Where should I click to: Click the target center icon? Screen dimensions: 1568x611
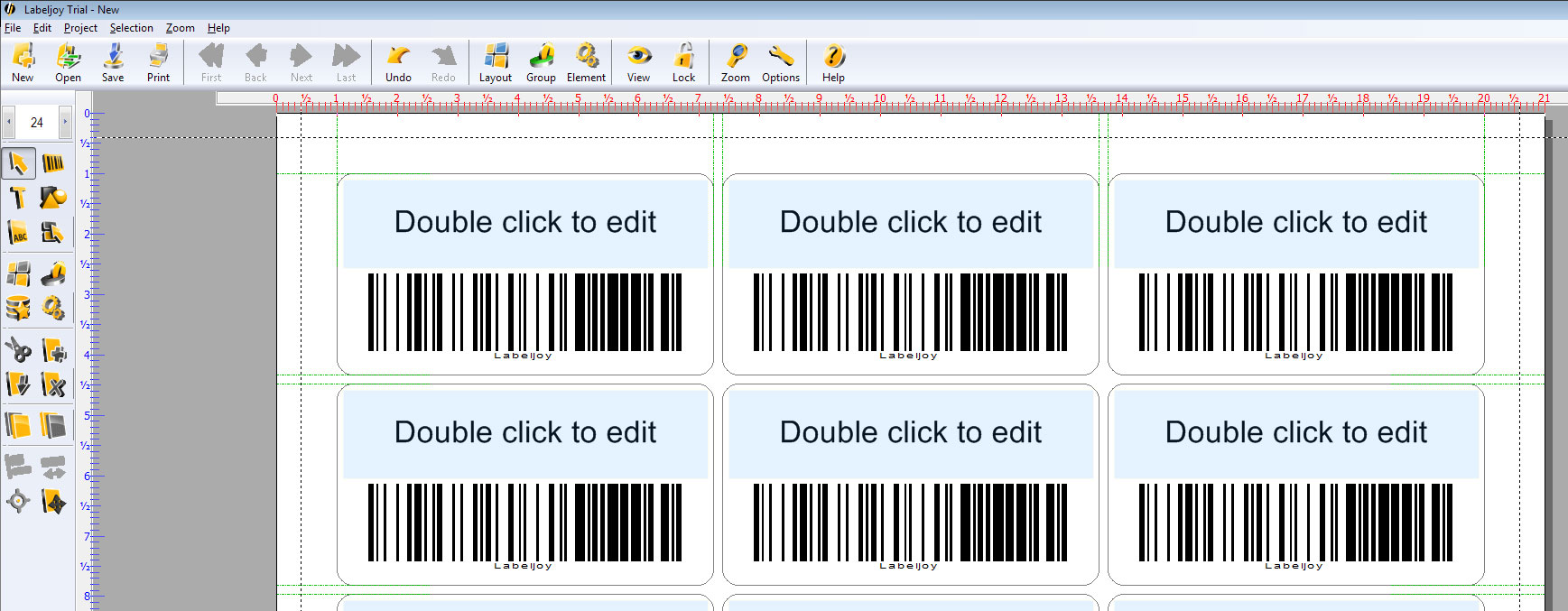tap(18, 501)
